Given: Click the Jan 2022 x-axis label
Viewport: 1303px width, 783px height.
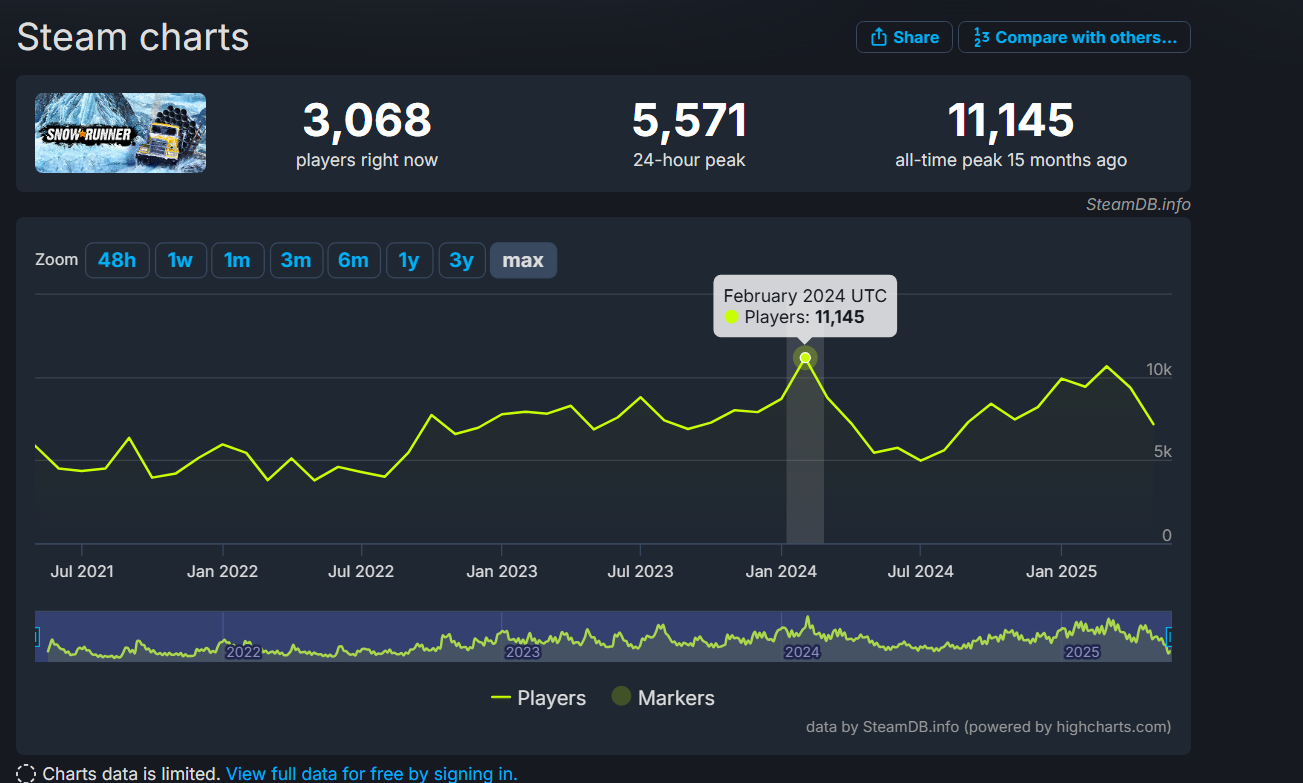Looking at the screenshot, I should tap(222, 571).
